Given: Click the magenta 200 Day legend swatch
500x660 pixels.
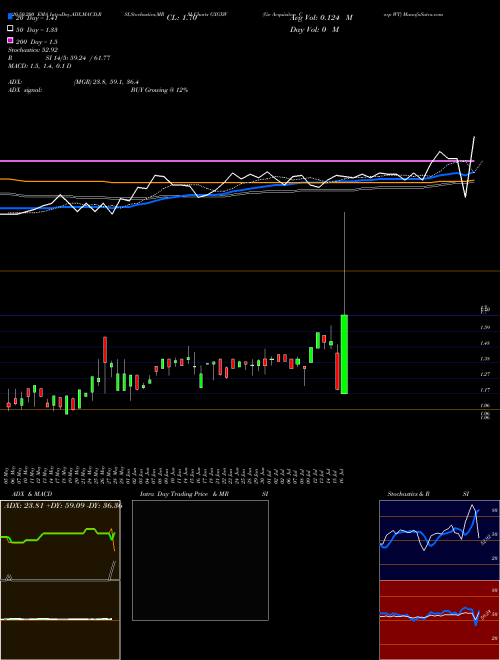Looking at the screenshot, I should coord(10,41).
